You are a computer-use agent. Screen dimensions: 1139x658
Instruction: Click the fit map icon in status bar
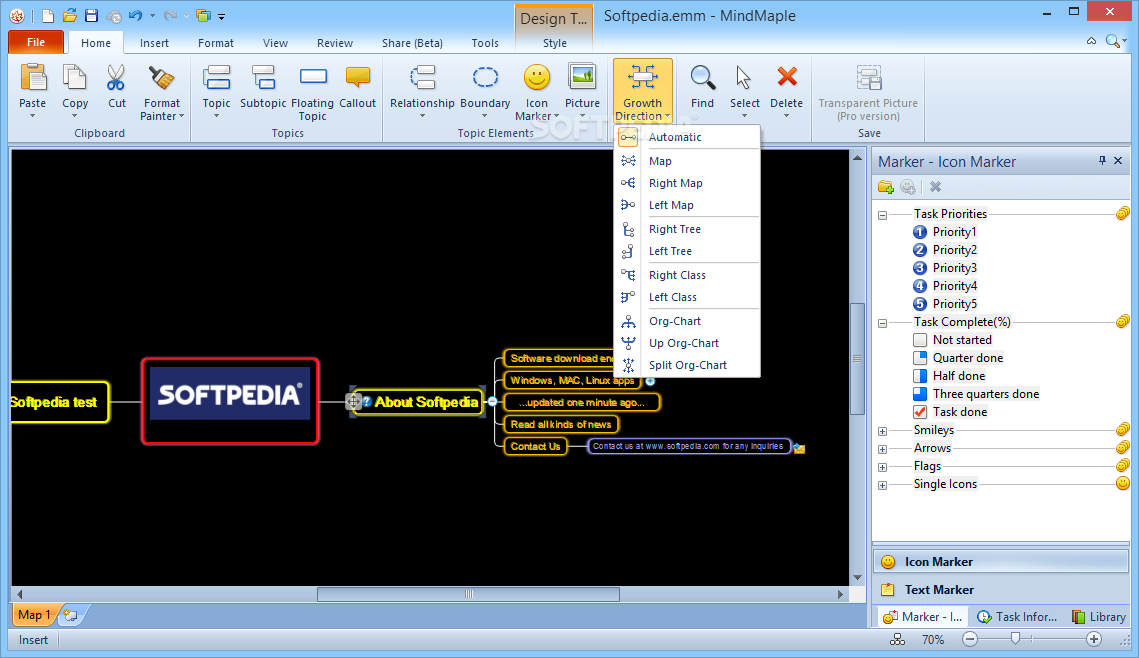click(898, 640)
